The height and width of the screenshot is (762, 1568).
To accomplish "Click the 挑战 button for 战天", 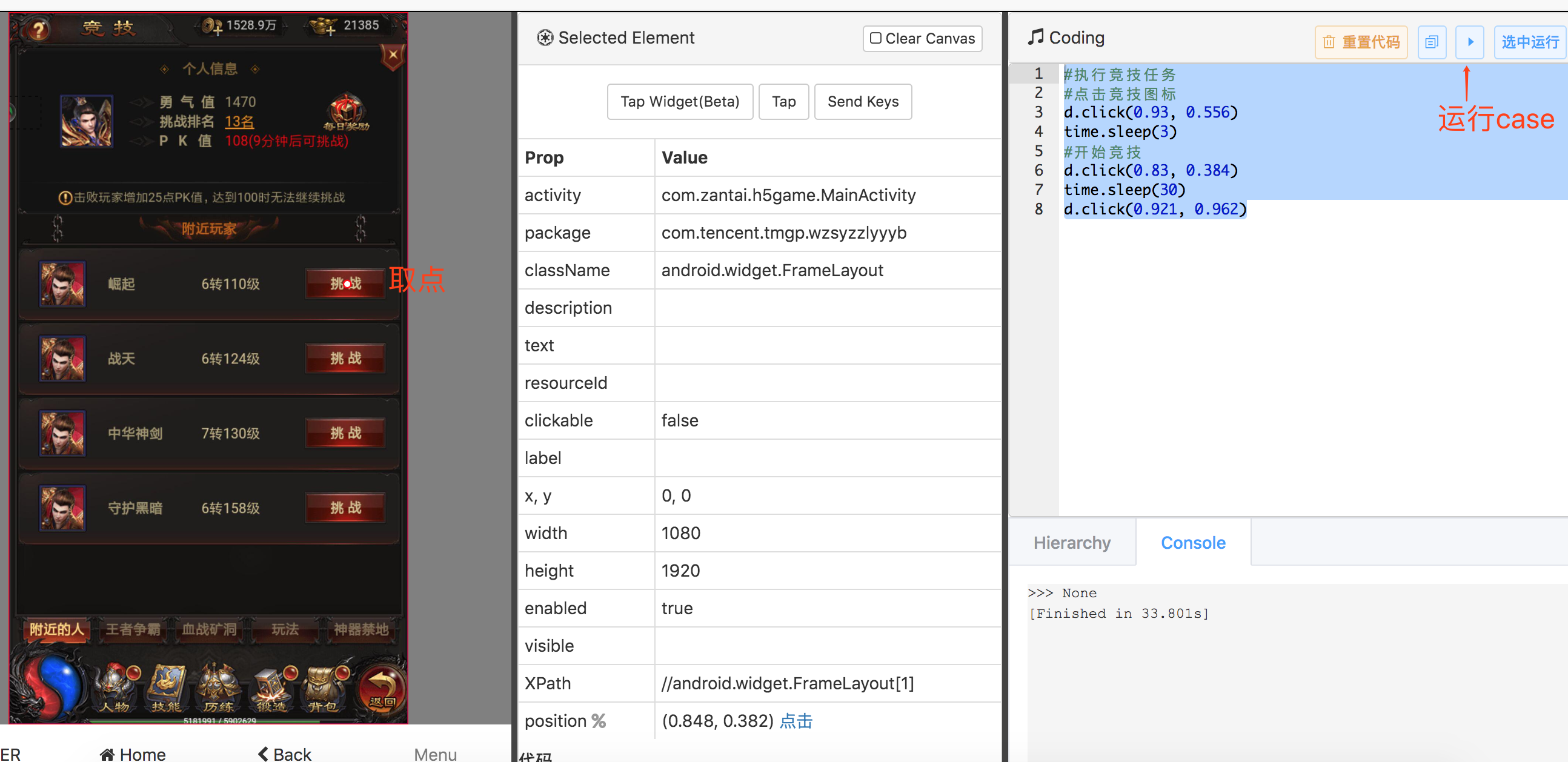I will point(344,357).
